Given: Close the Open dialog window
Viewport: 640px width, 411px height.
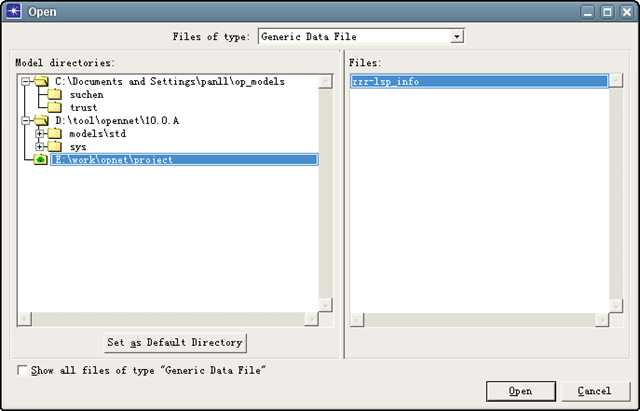Looking at the screenshot, I should (x=627, y=12).
